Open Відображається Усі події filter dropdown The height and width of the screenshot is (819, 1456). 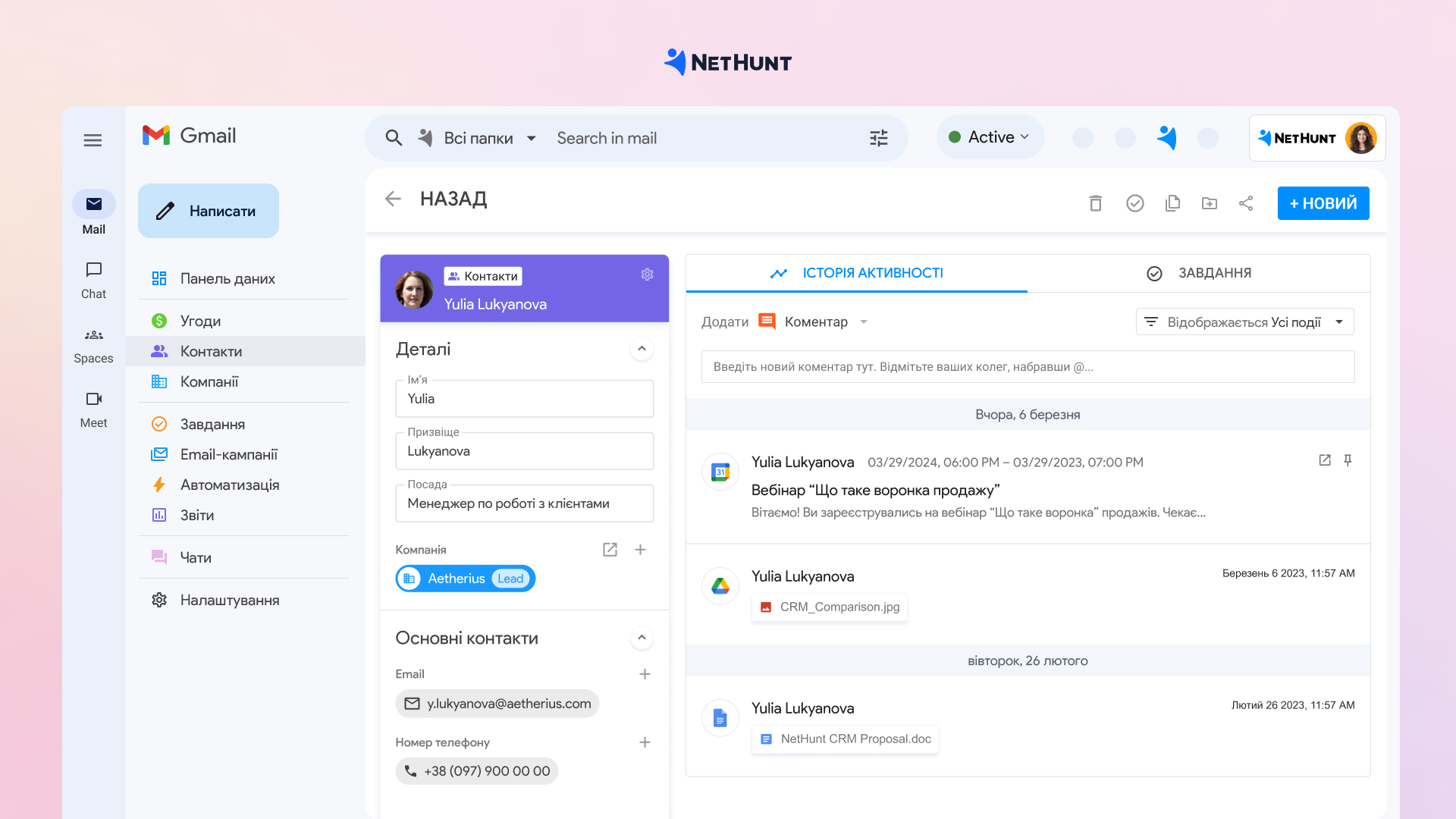pyautogui.click(x=1244, y=322)
